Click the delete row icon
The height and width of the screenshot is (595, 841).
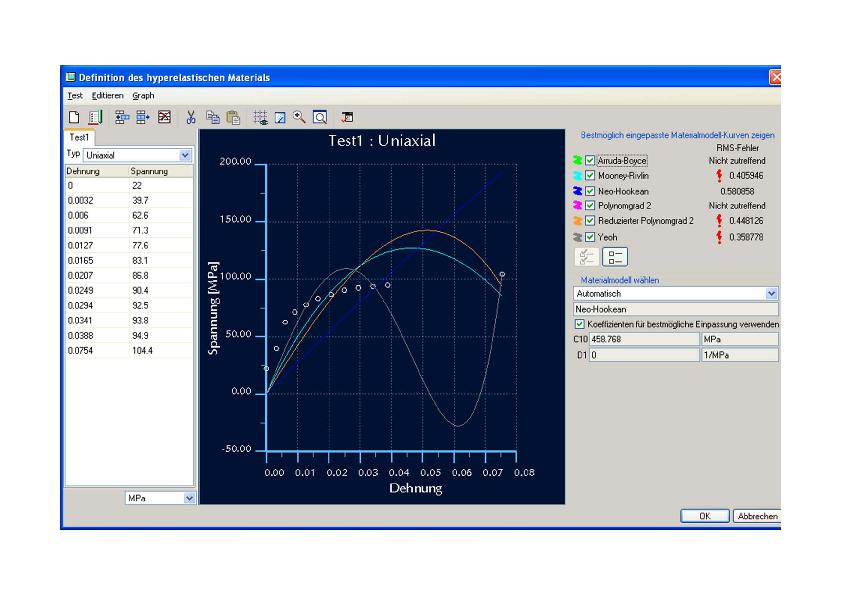click(x=164, y=117)
